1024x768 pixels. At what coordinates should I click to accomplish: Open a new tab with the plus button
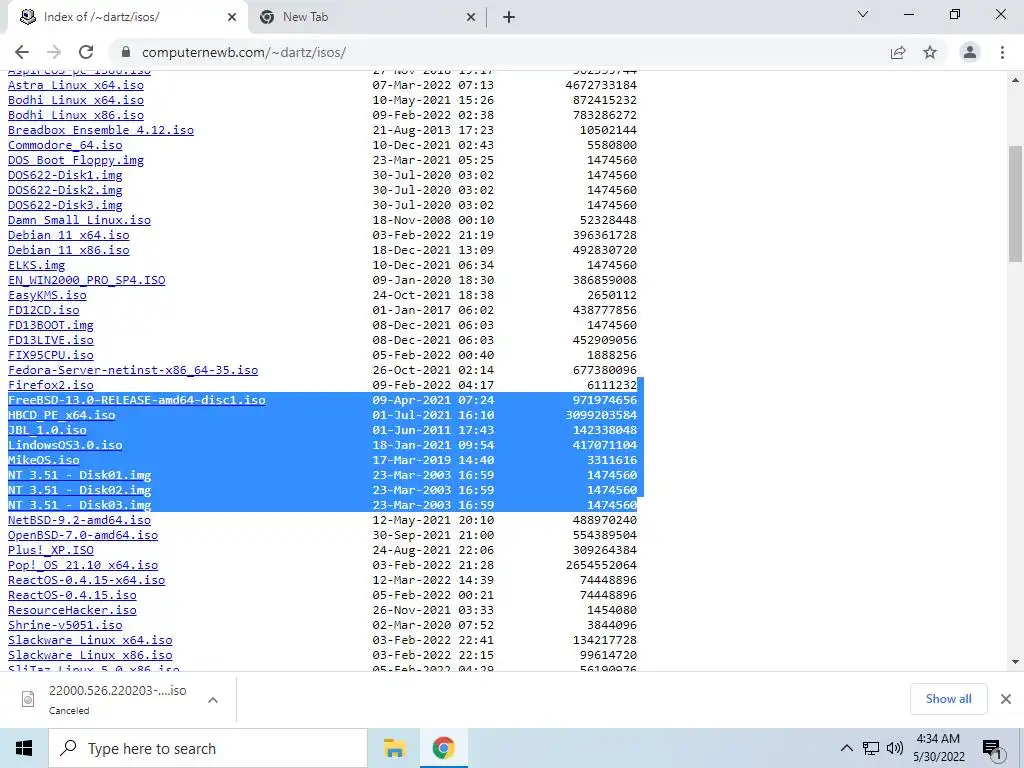(x=509, y=17)
